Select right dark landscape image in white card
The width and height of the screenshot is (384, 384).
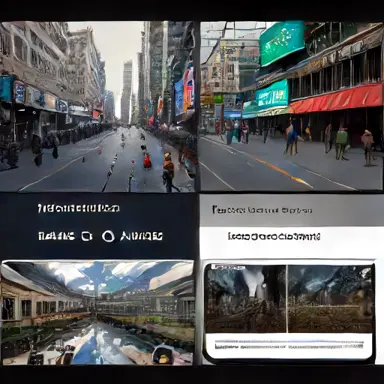pos(330,299)
